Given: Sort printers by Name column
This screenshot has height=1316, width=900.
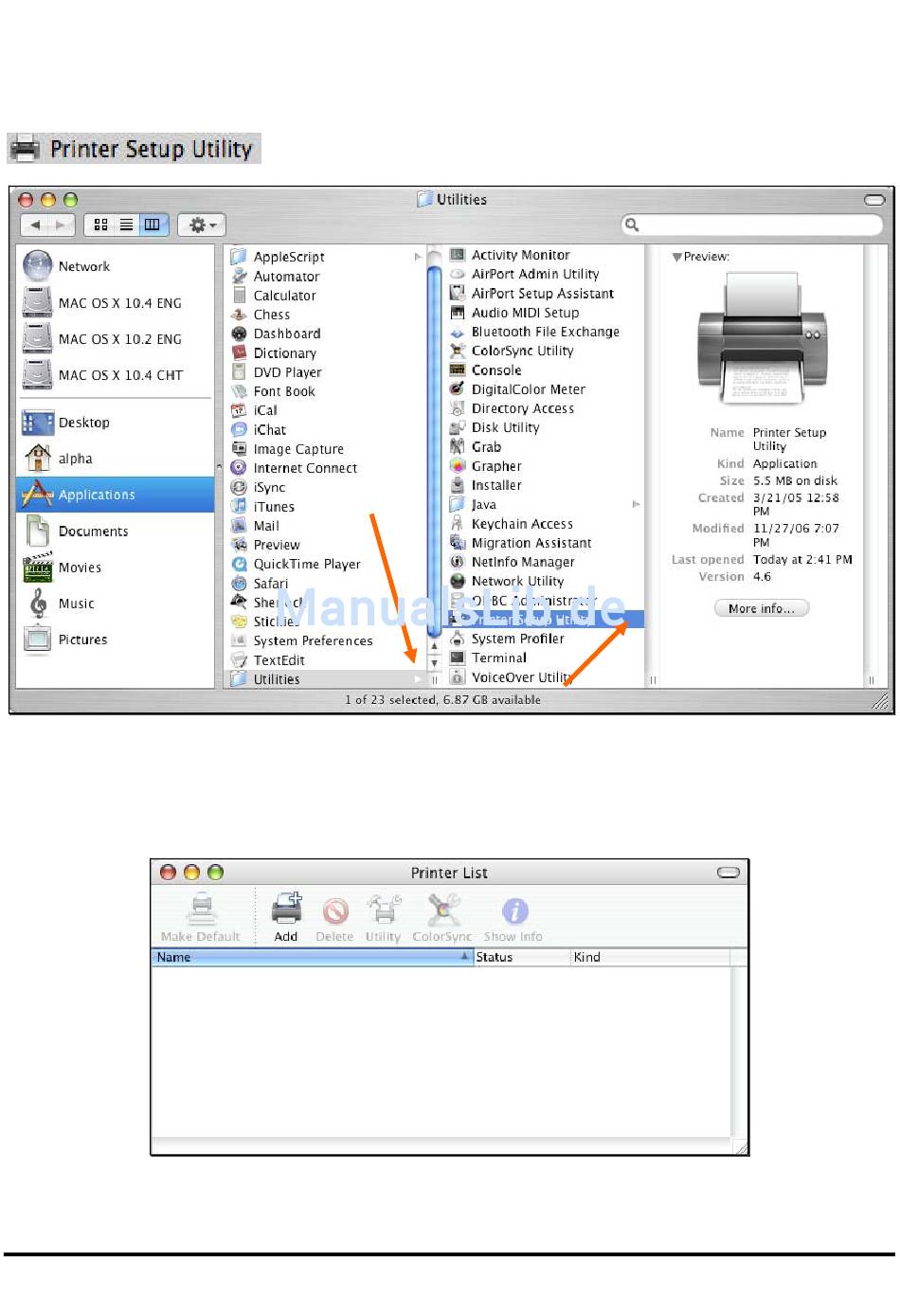Looking at the screenshot, I should tap(312, 957).
